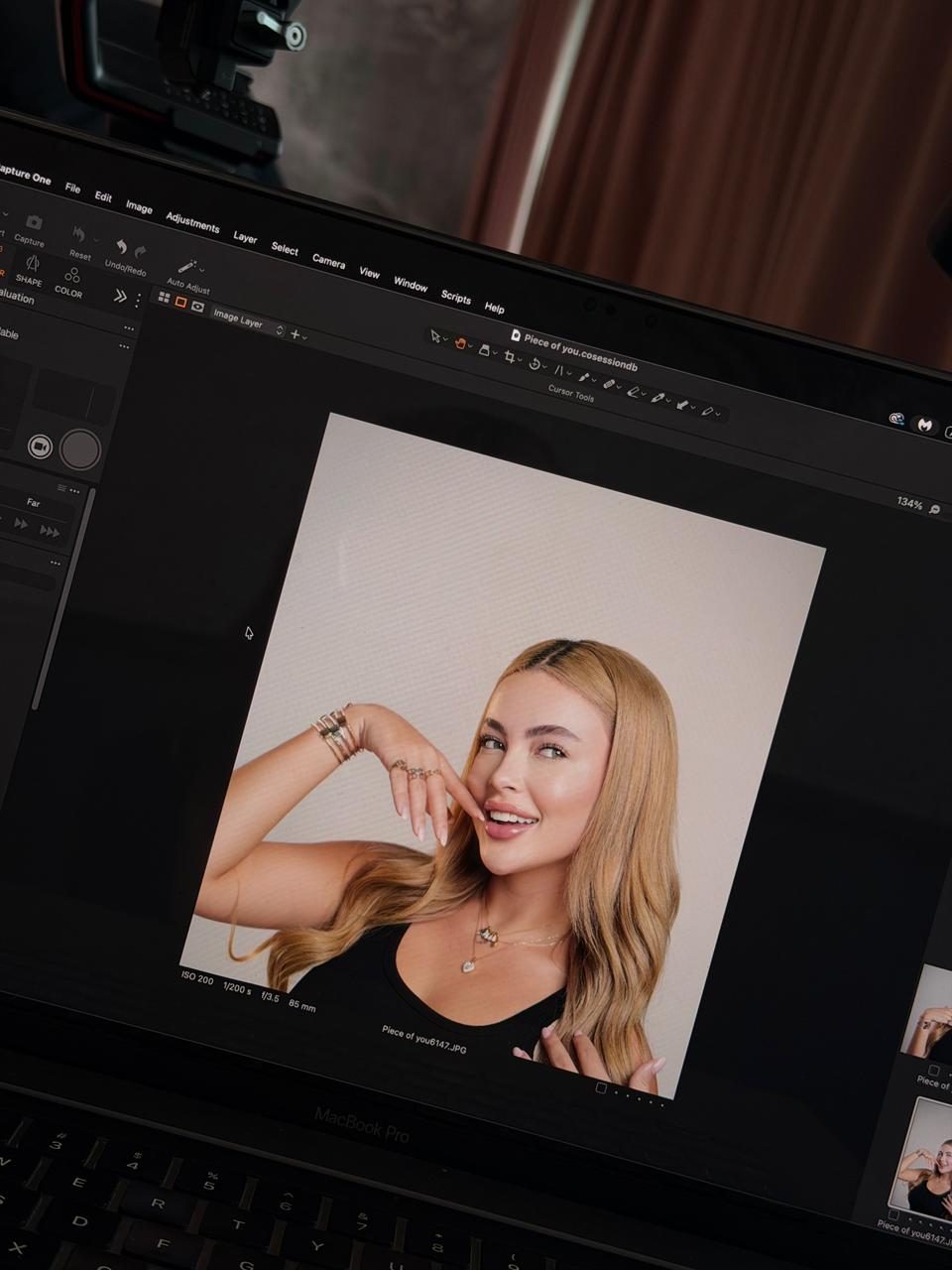The image size is (952, 1270).
Task: Open the View menu
Action: pyautogui.click(x=369, y=272)
